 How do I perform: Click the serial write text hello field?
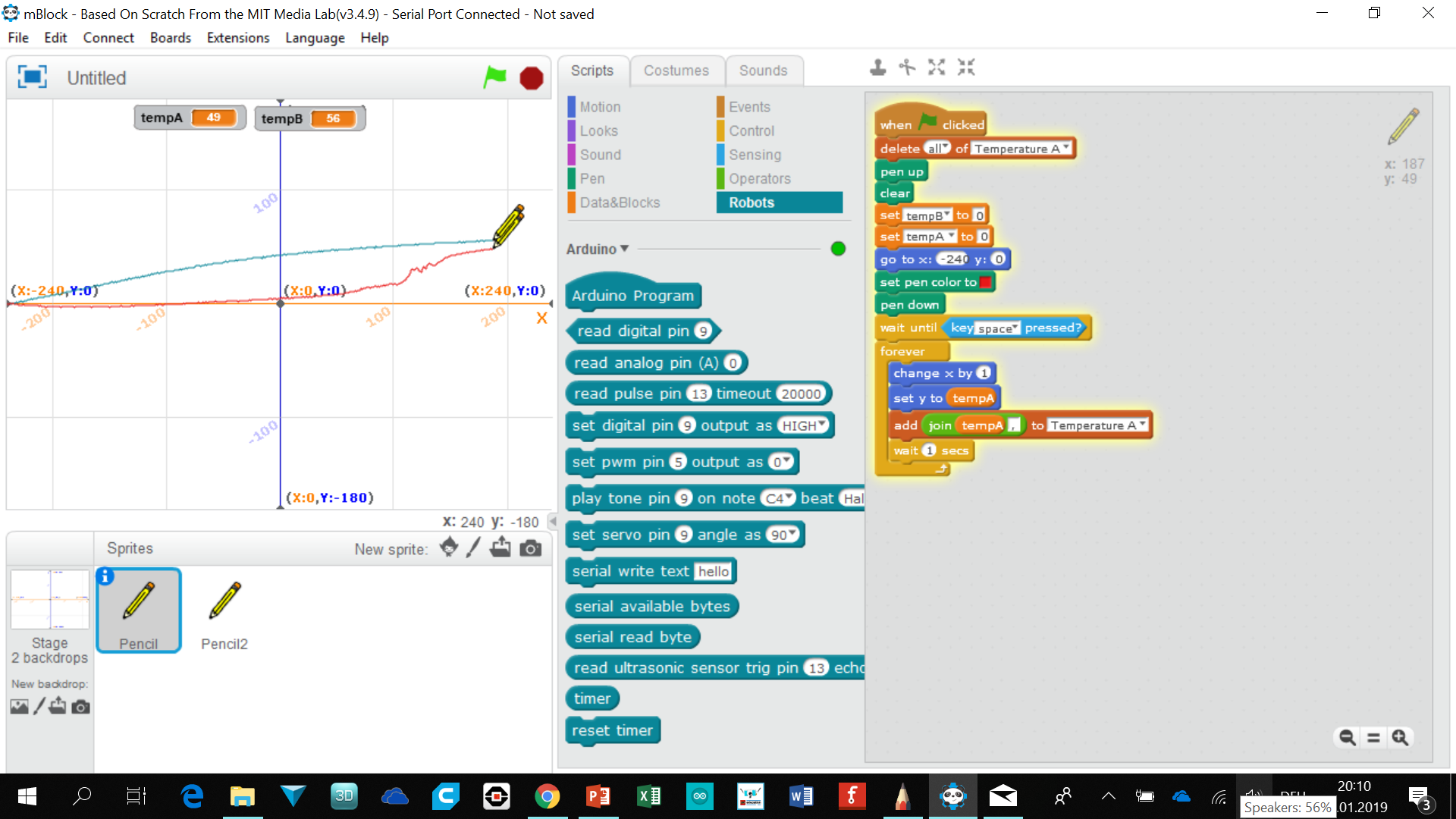714,572
